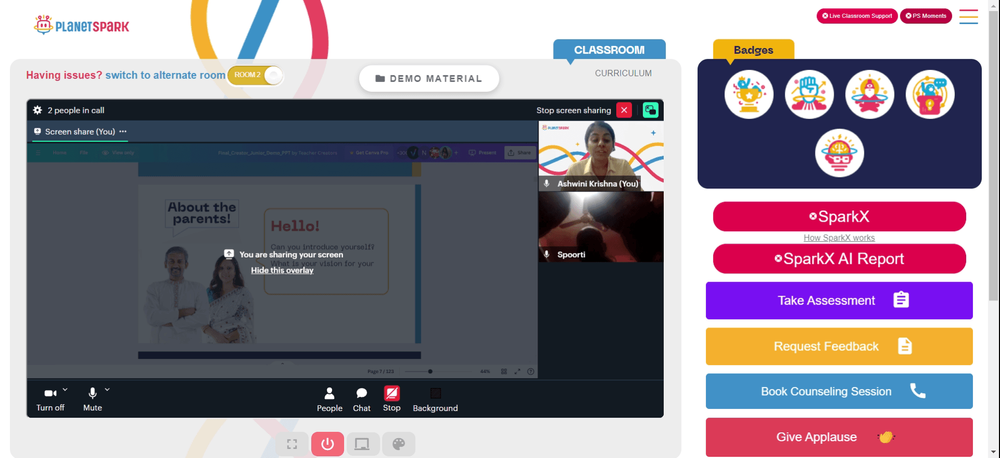Click Give Applause button
1000x458 pixels.
click(x=839, y=437)
